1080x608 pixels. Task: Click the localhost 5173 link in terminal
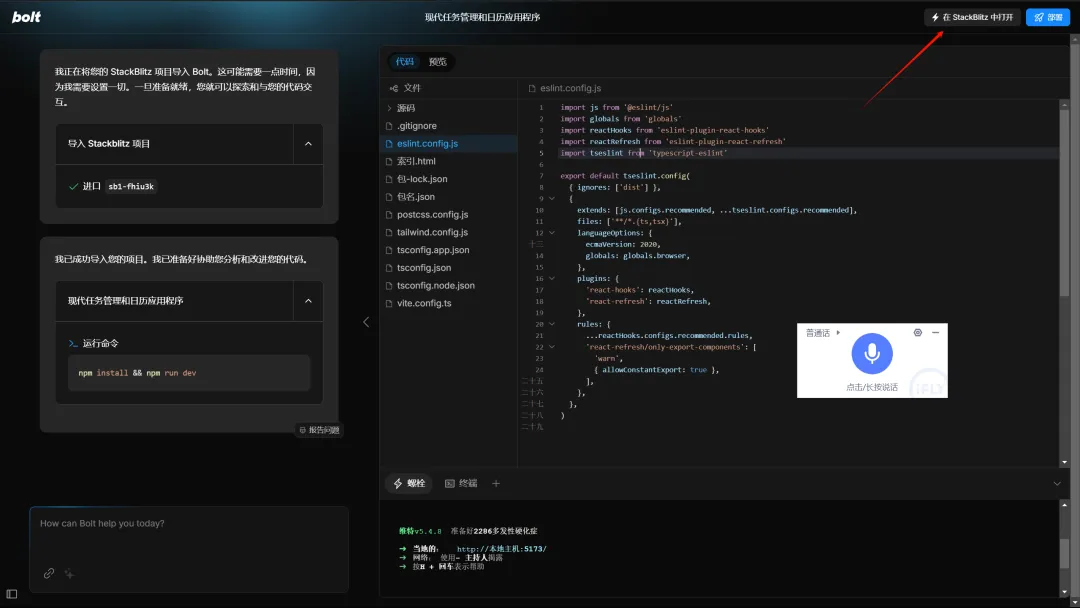[501, 549]
